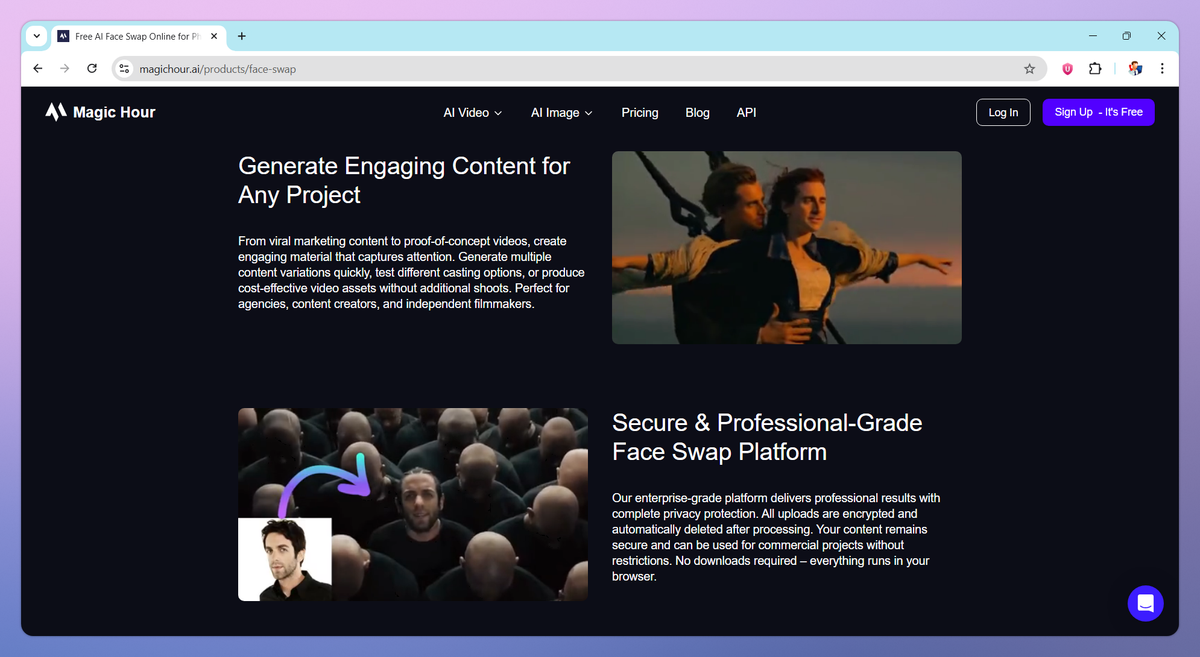
Task: Click the paragraph starting 'From viral marketing content'
Action: pos(412,273)
